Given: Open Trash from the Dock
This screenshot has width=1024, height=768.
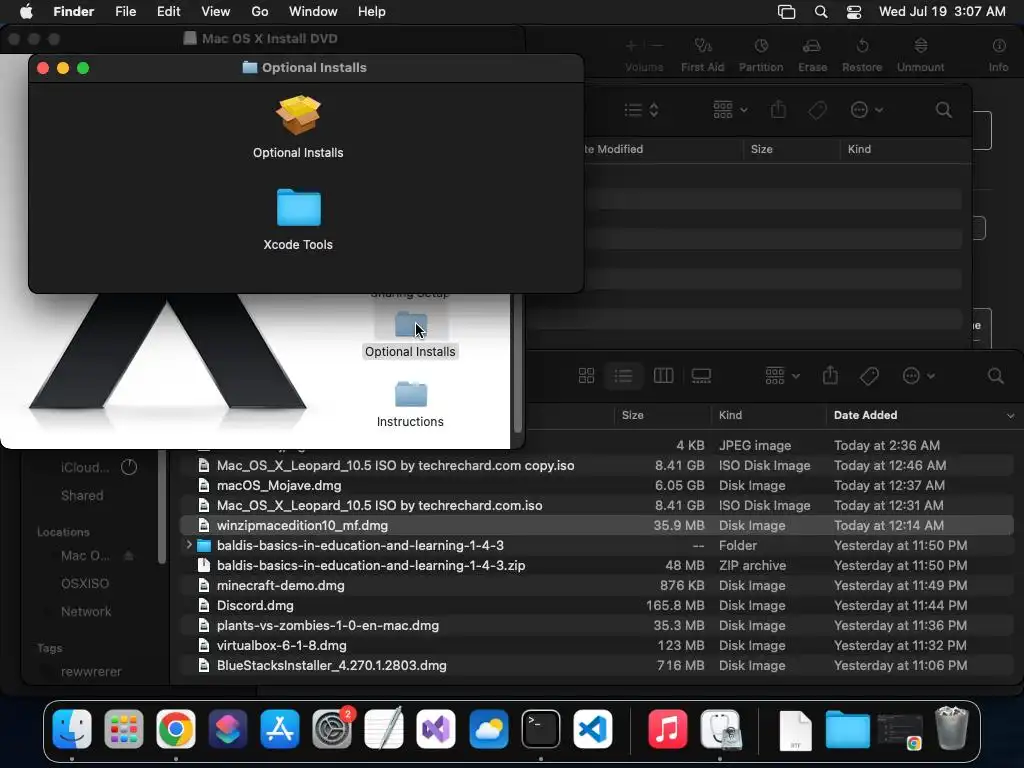Looking at the screenshot, I should [x=952, y=729].
